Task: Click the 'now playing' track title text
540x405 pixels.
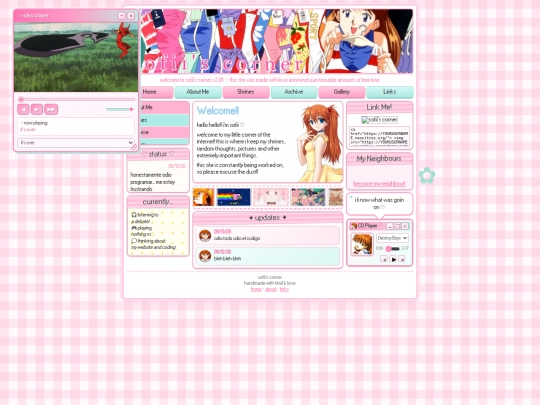Action: [28, 129]
